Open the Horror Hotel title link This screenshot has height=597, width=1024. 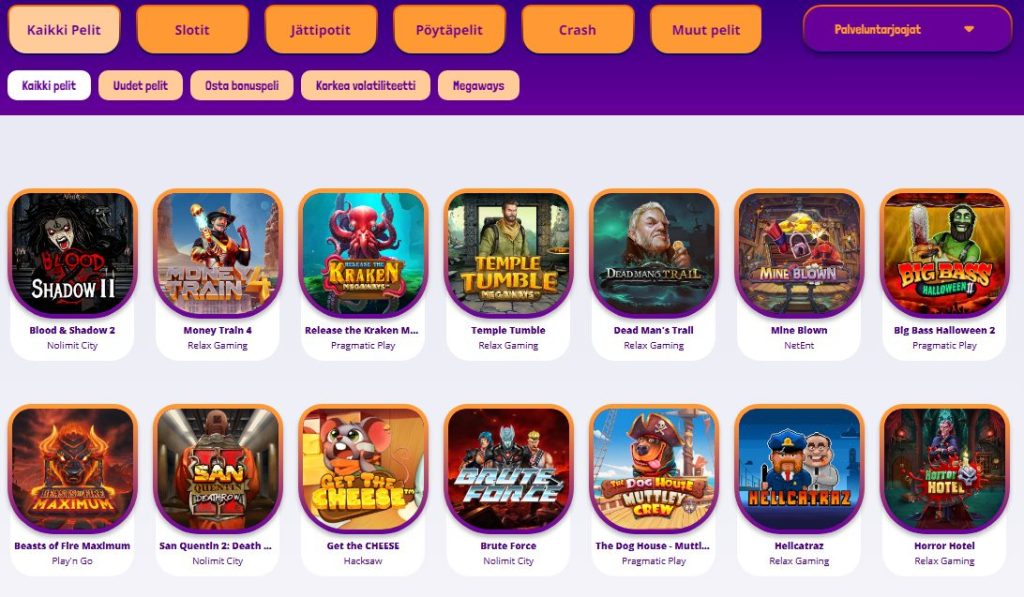click(x=944, y=545)
